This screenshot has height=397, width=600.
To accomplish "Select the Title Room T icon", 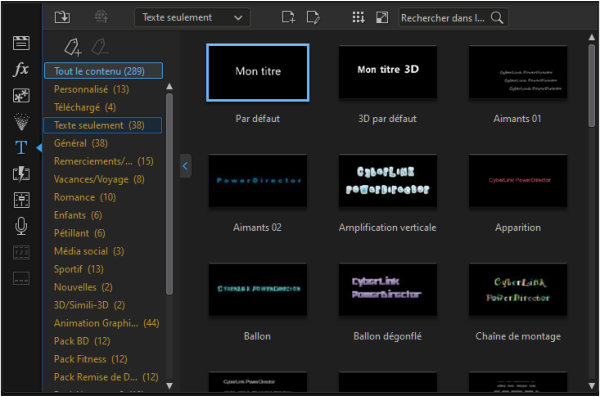I will pyautogui.click(x=21, y=147).
